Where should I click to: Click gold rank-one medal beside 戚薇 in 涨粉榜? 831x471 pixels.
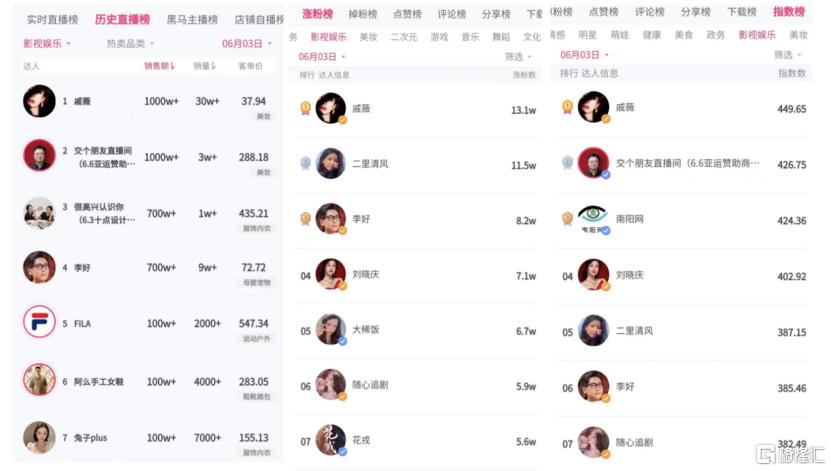coord(305,108)
